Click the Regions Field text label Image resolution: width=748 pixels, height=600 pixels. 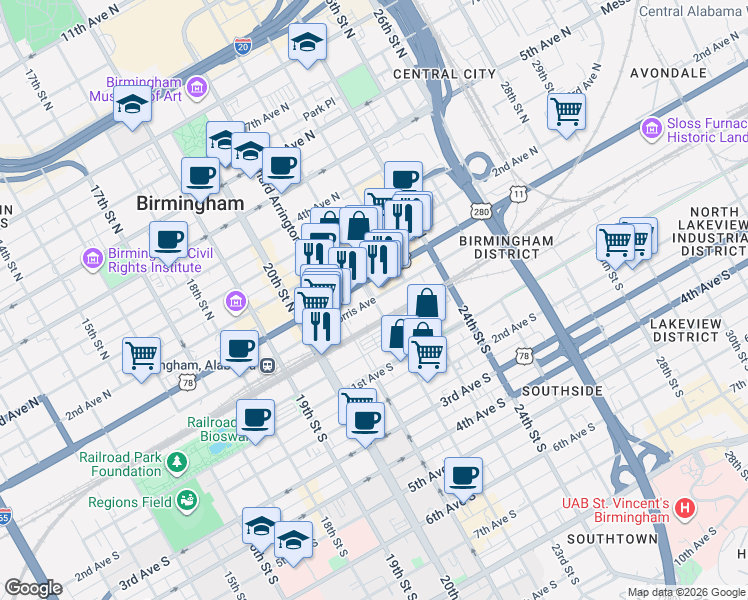[130, 502]
